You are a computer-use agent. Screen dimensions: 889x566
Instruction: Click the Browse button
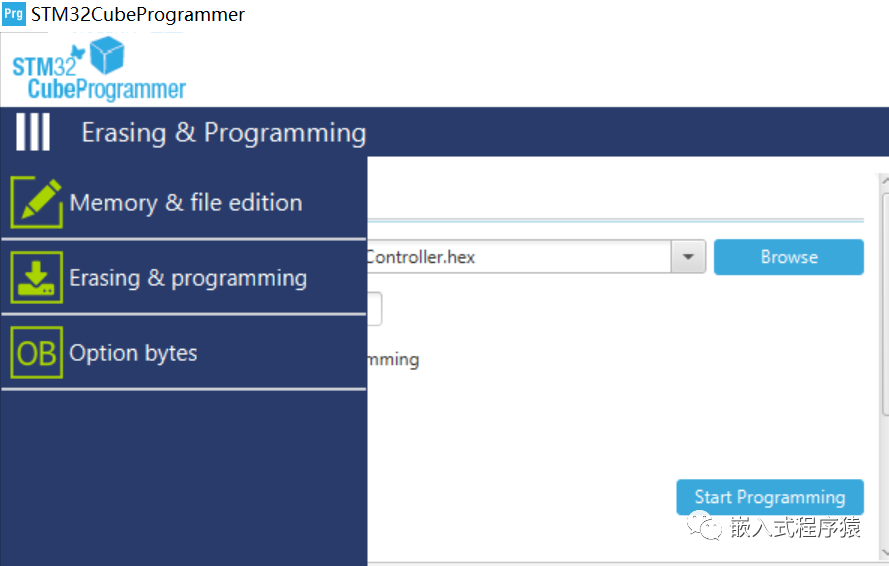coord(789,257)
